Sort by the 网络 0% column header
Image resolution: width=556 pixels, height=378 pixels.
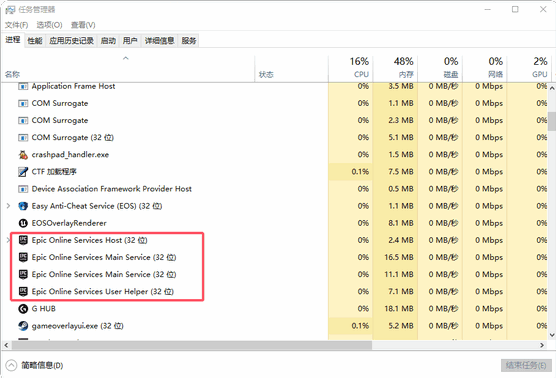coord(484,68)
